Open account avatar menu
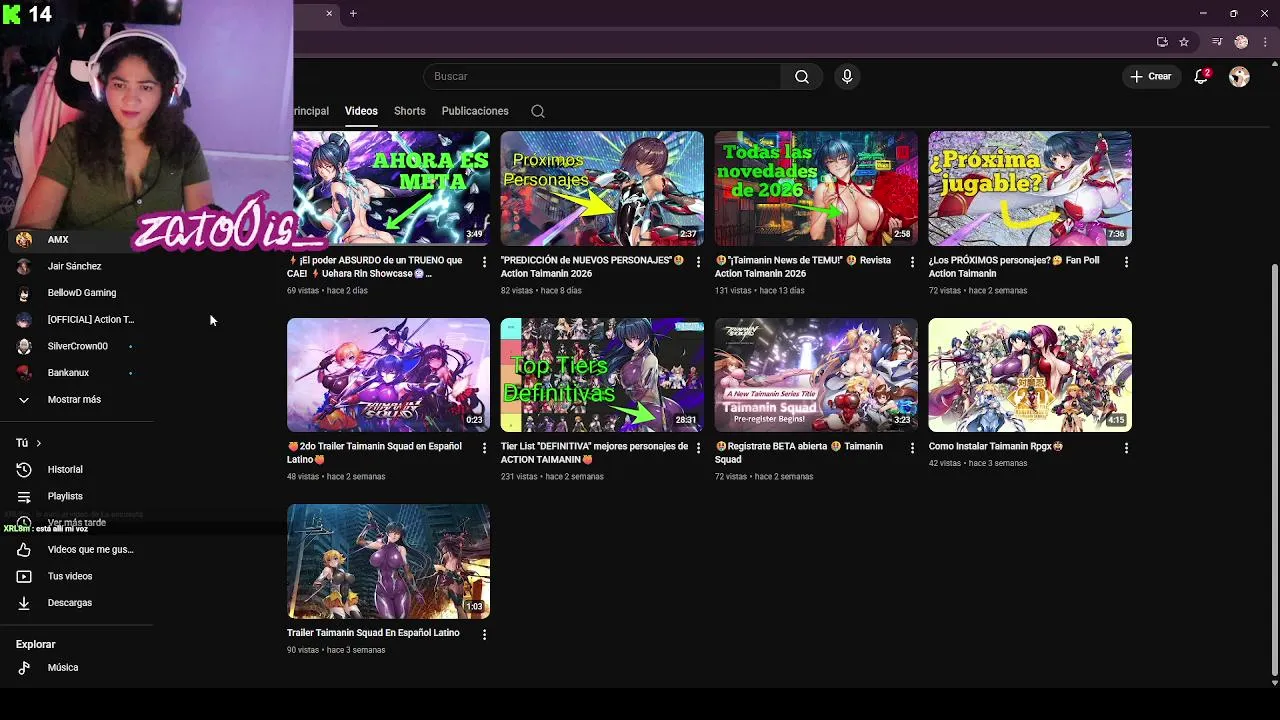1280x720 pixels. coord(1239,77)
